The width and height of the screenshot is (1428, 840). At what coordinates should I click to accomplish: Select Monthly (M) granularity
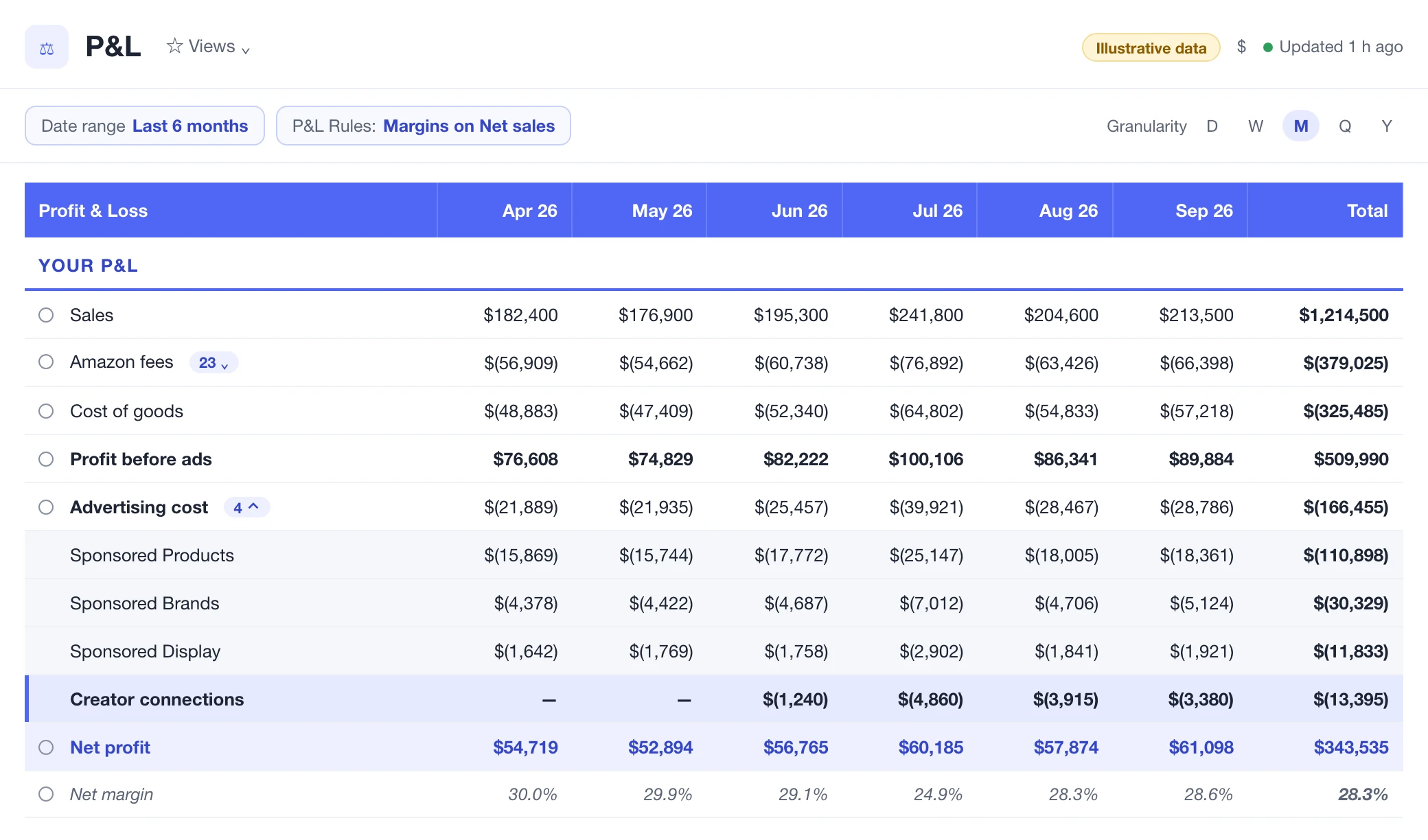click(1301, 126)
